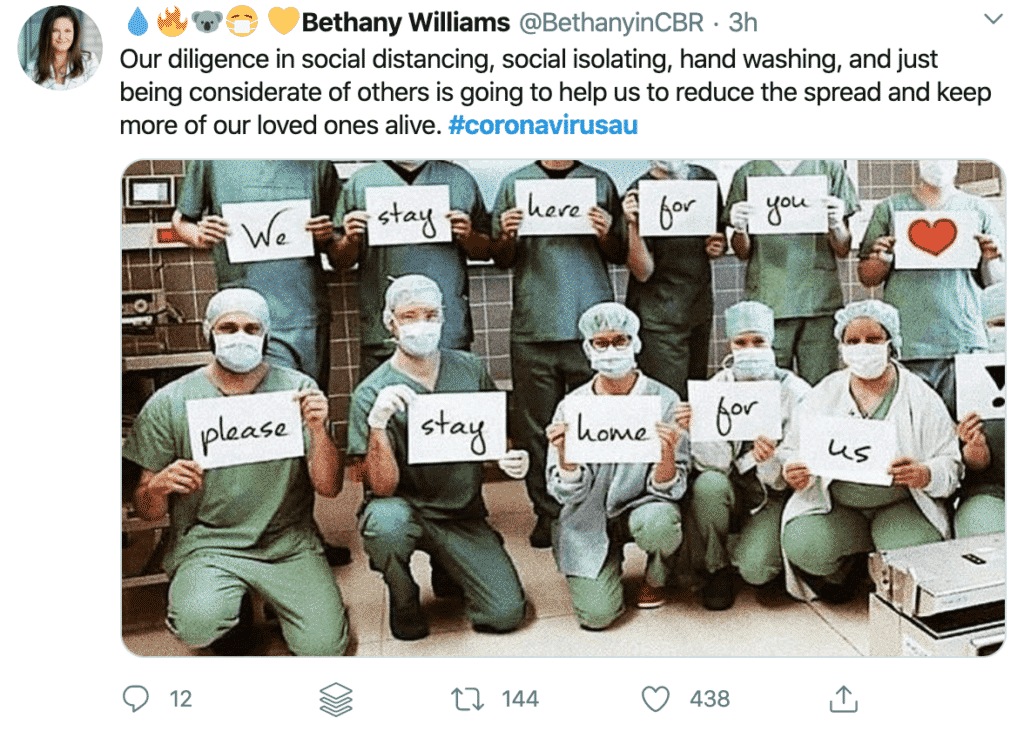The image size is (1024, 738).
Task: Click the 144 retweets count
Action: (520, 698)
